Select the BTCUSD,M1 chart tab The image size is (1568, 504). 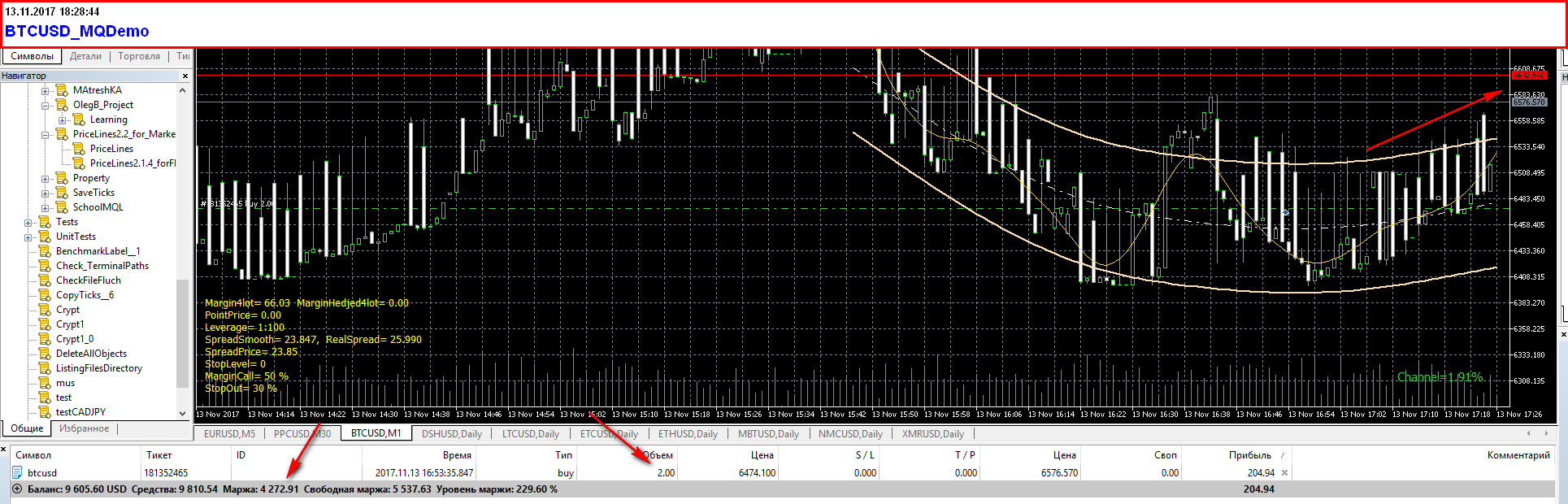pos(376,433)
